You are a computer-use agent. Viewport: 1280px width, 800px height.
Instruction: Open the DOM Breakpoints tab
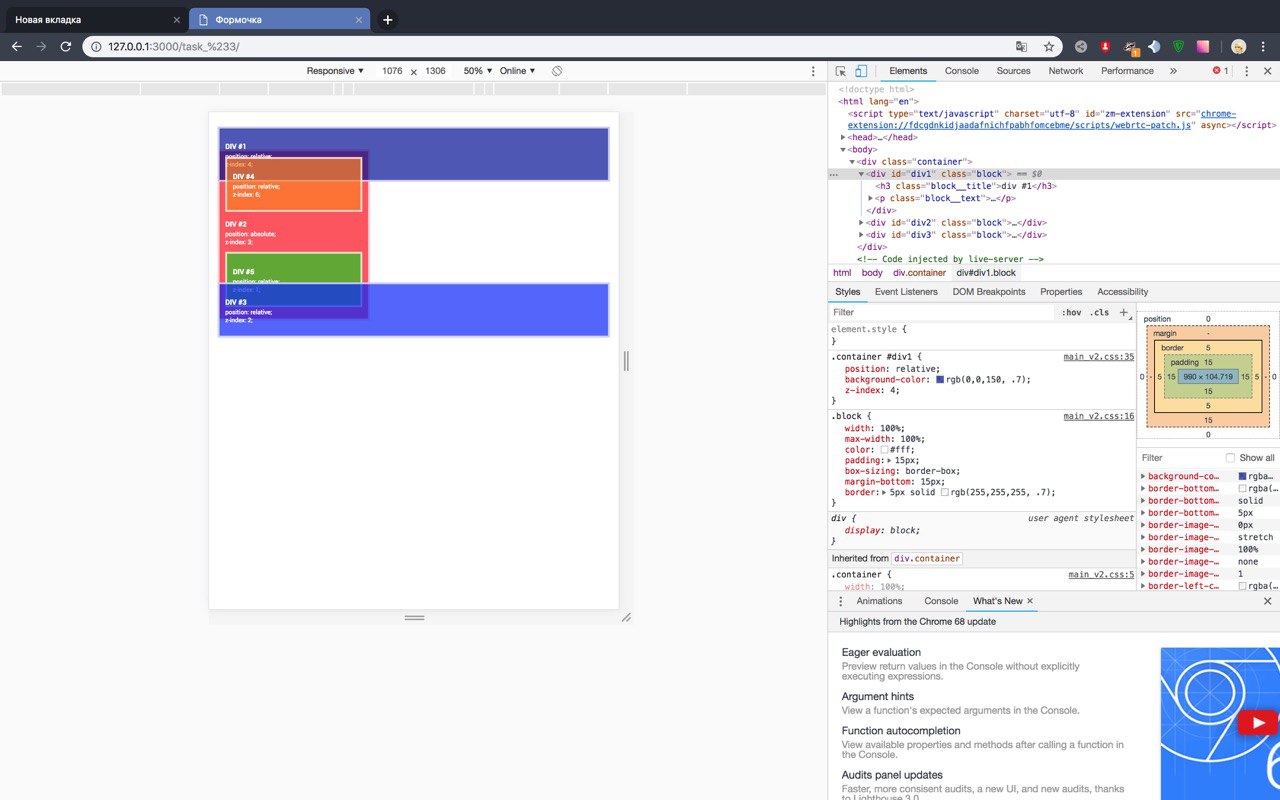pos(989,292)
